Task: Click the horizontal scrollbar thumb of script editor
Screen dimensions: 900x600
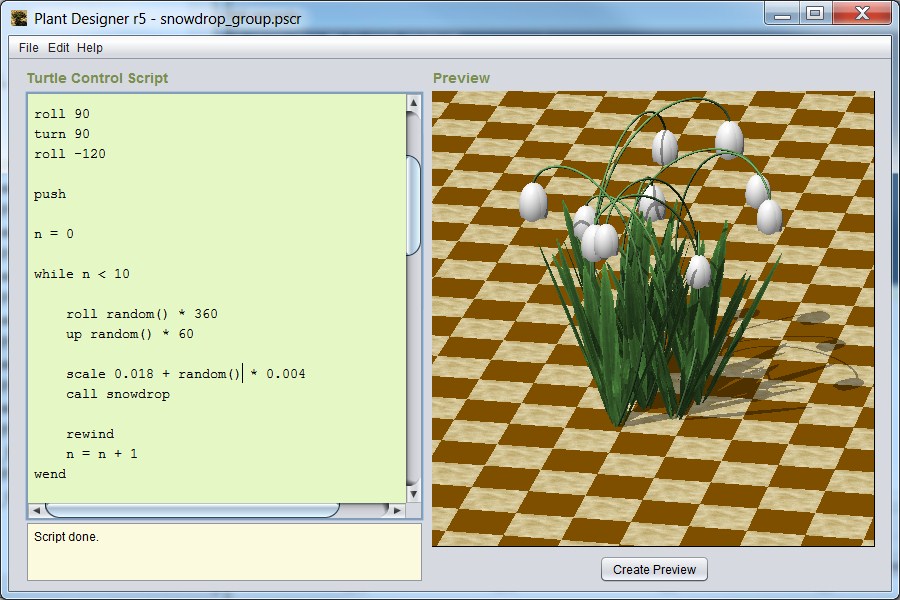Action: [x=192, y=510]
